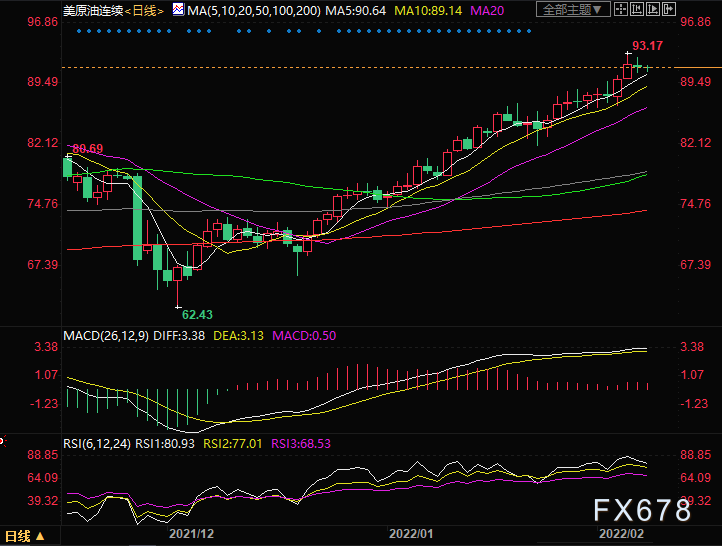Click the left axis 82.12 price label
Screen dimensions: 722x546
point(43,143)
